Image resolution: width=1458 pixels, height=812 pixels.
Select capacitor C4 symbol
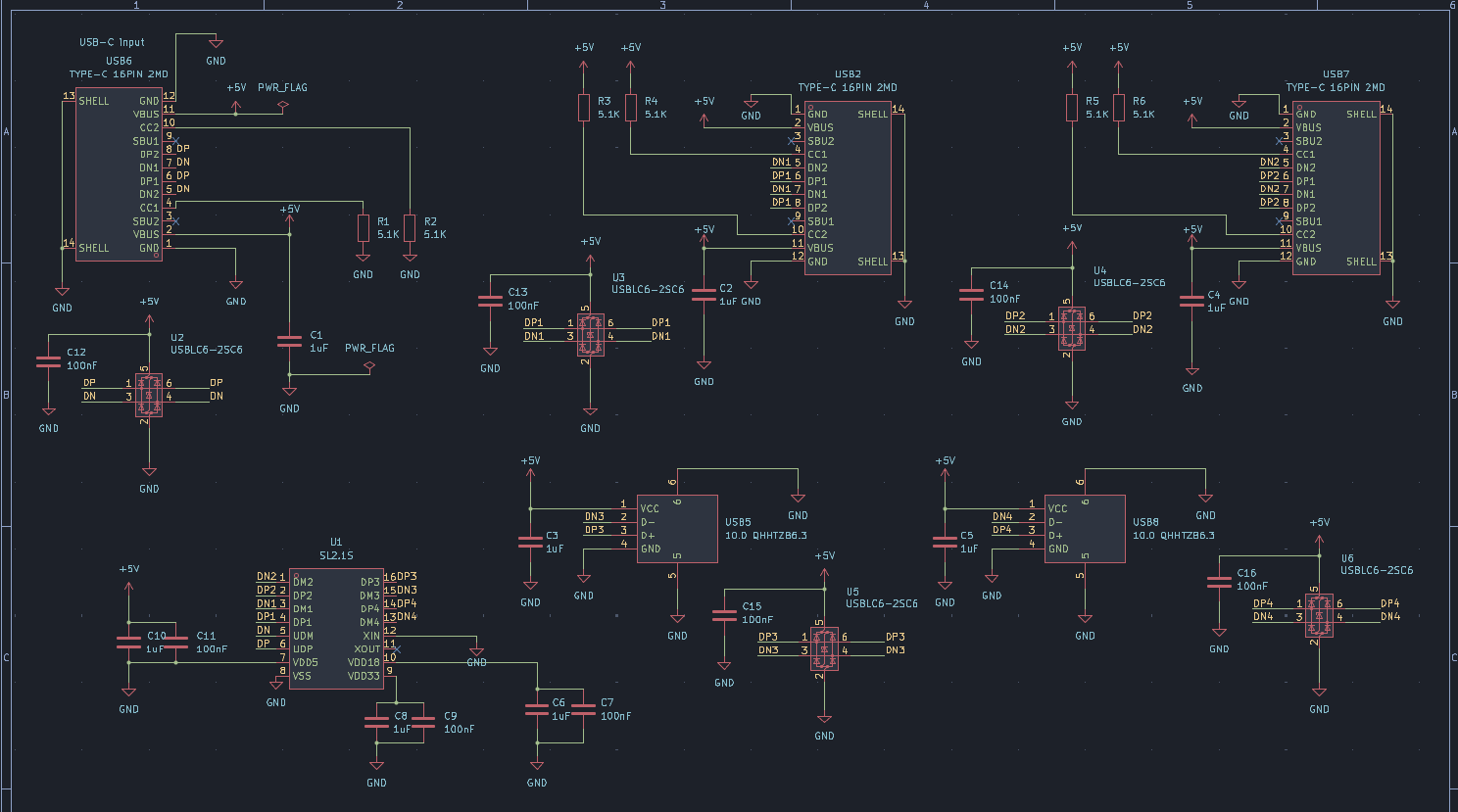coord(1191,301)
